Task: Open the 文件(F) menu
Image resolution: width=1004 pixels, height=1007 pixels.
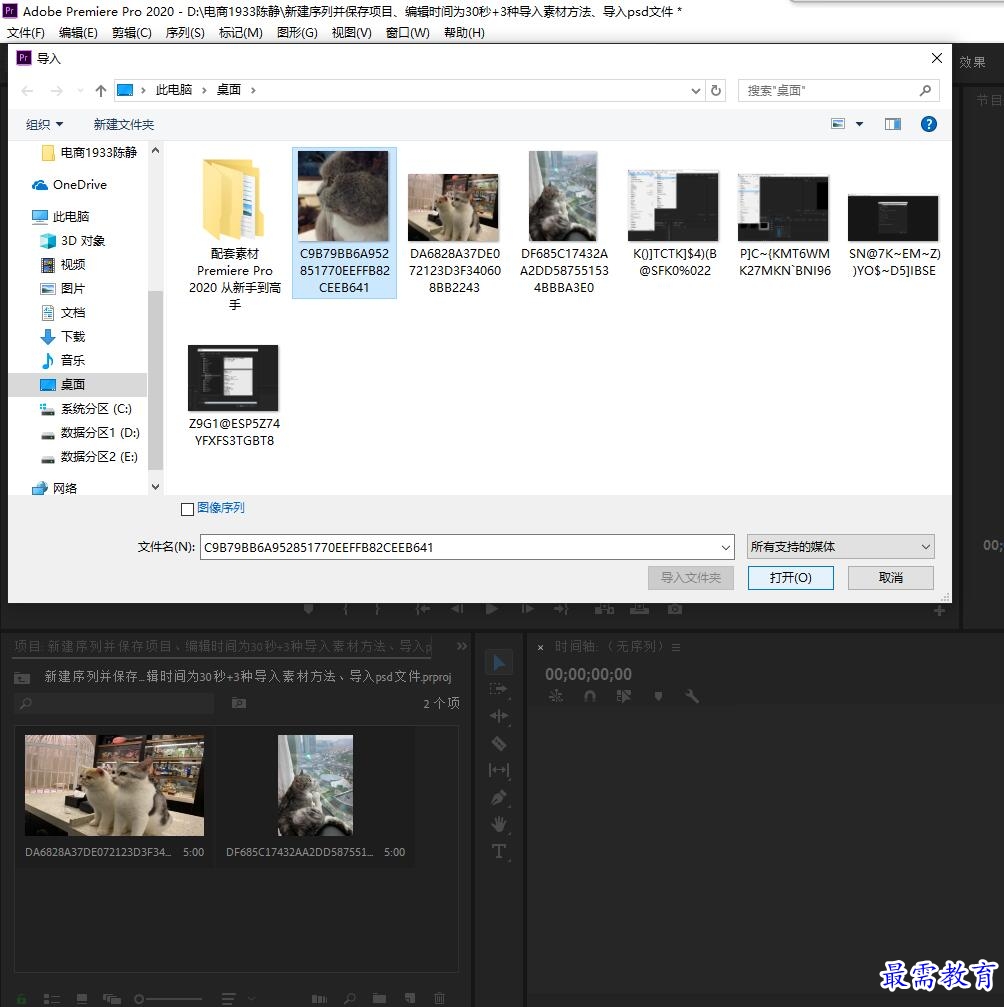Action: pos(26,33)
